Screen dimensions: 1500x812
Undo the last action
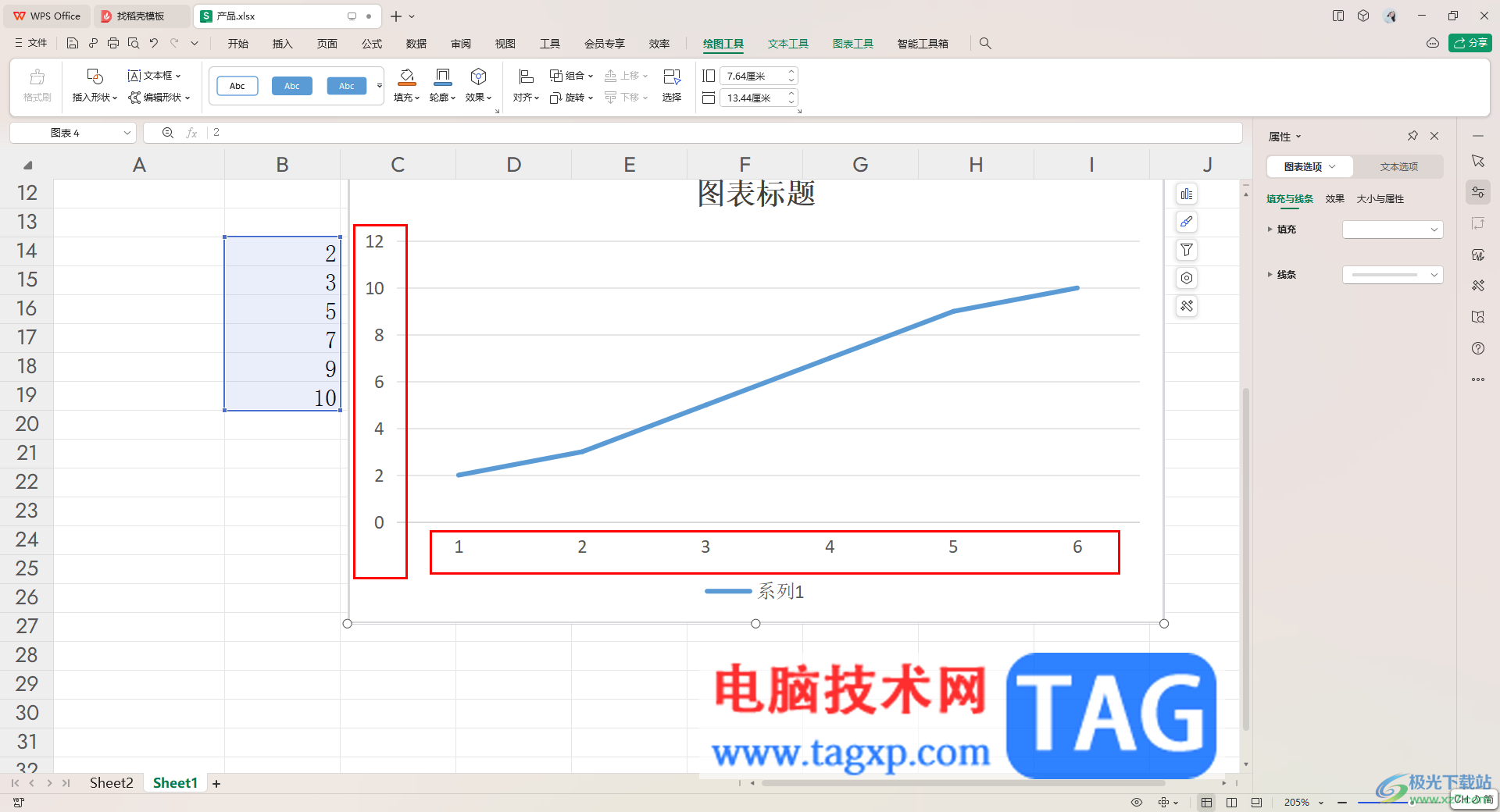point(154,44)
